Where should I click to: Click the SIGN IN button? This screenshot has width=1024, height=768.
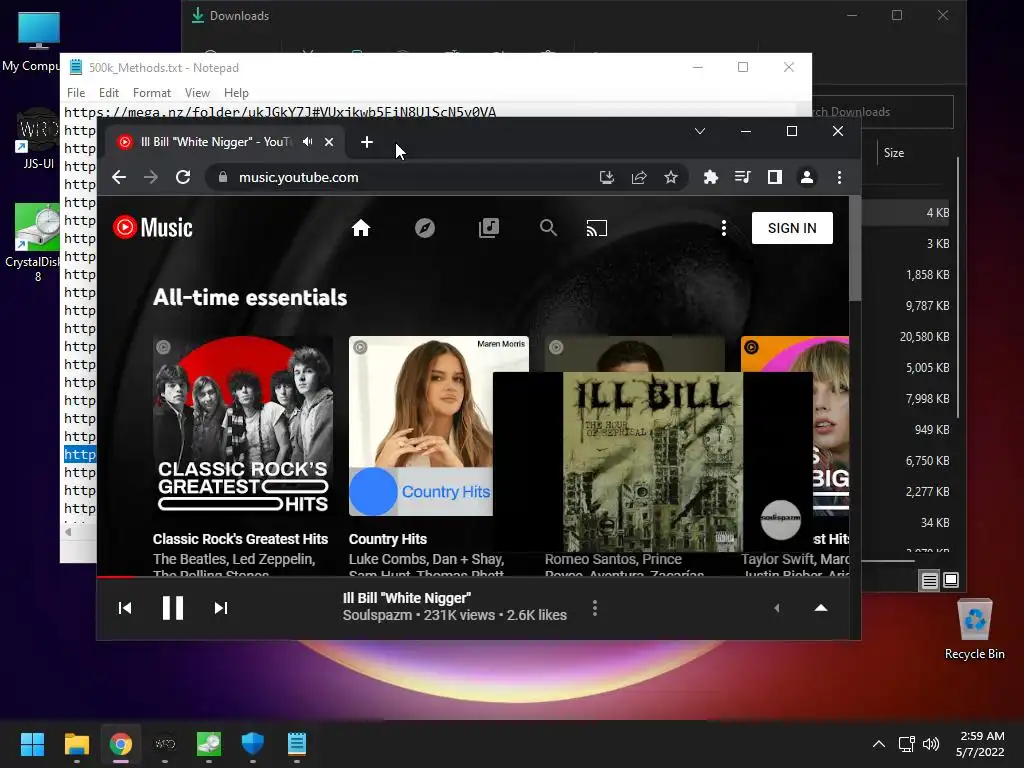(792, 228)
